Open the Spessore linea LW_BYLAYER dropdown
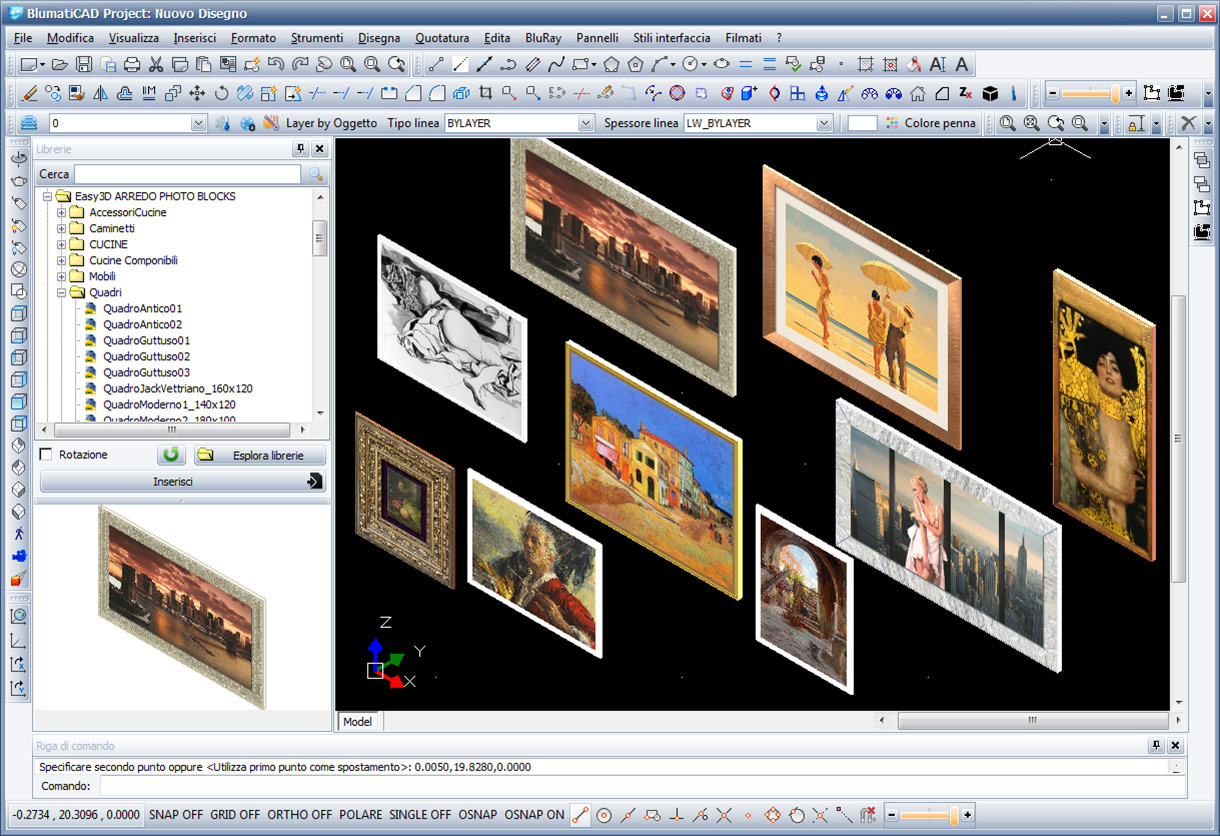 point(824,123)
